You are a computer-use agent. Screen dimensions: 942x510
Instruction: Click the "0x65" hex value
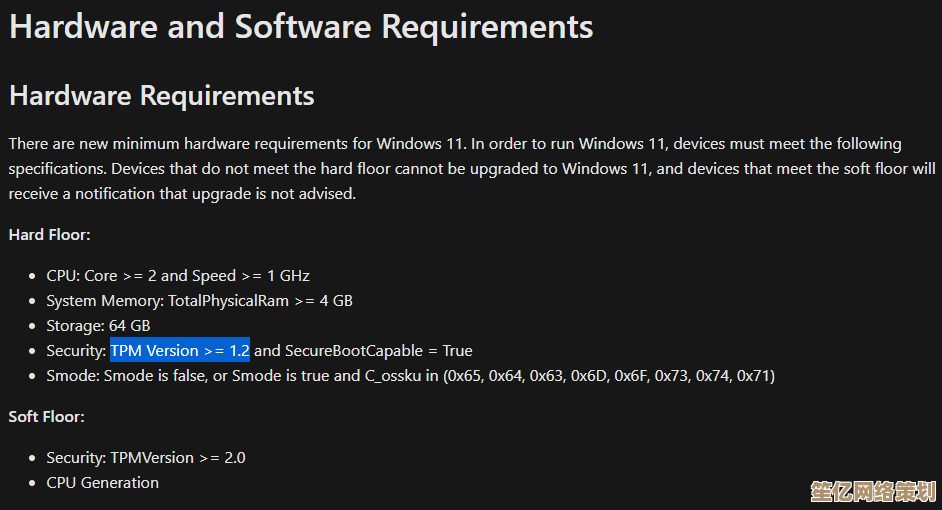(465, 376)
